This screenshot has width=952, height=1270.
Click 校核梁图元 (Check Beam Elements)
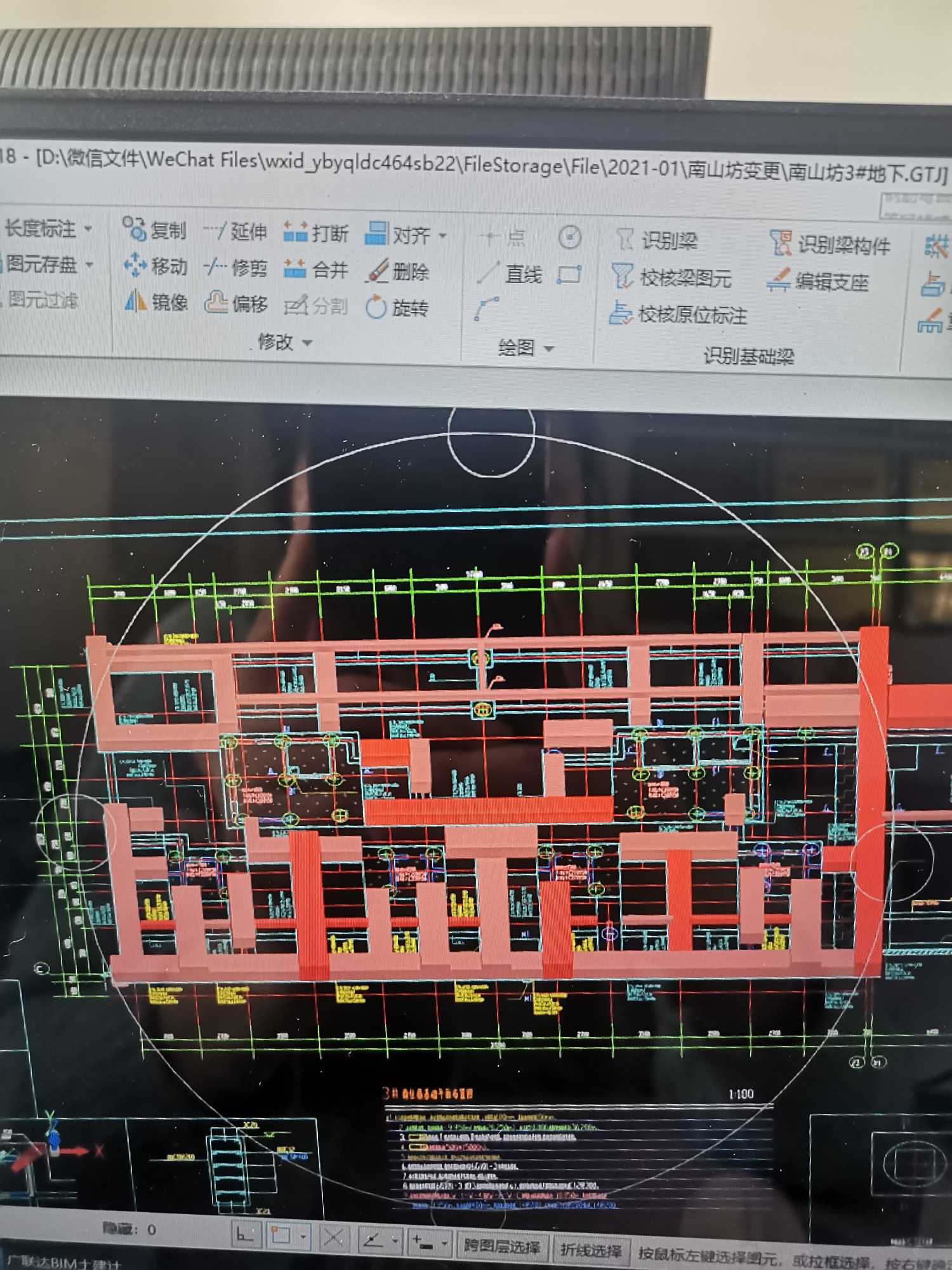click(x=671, y=277)
